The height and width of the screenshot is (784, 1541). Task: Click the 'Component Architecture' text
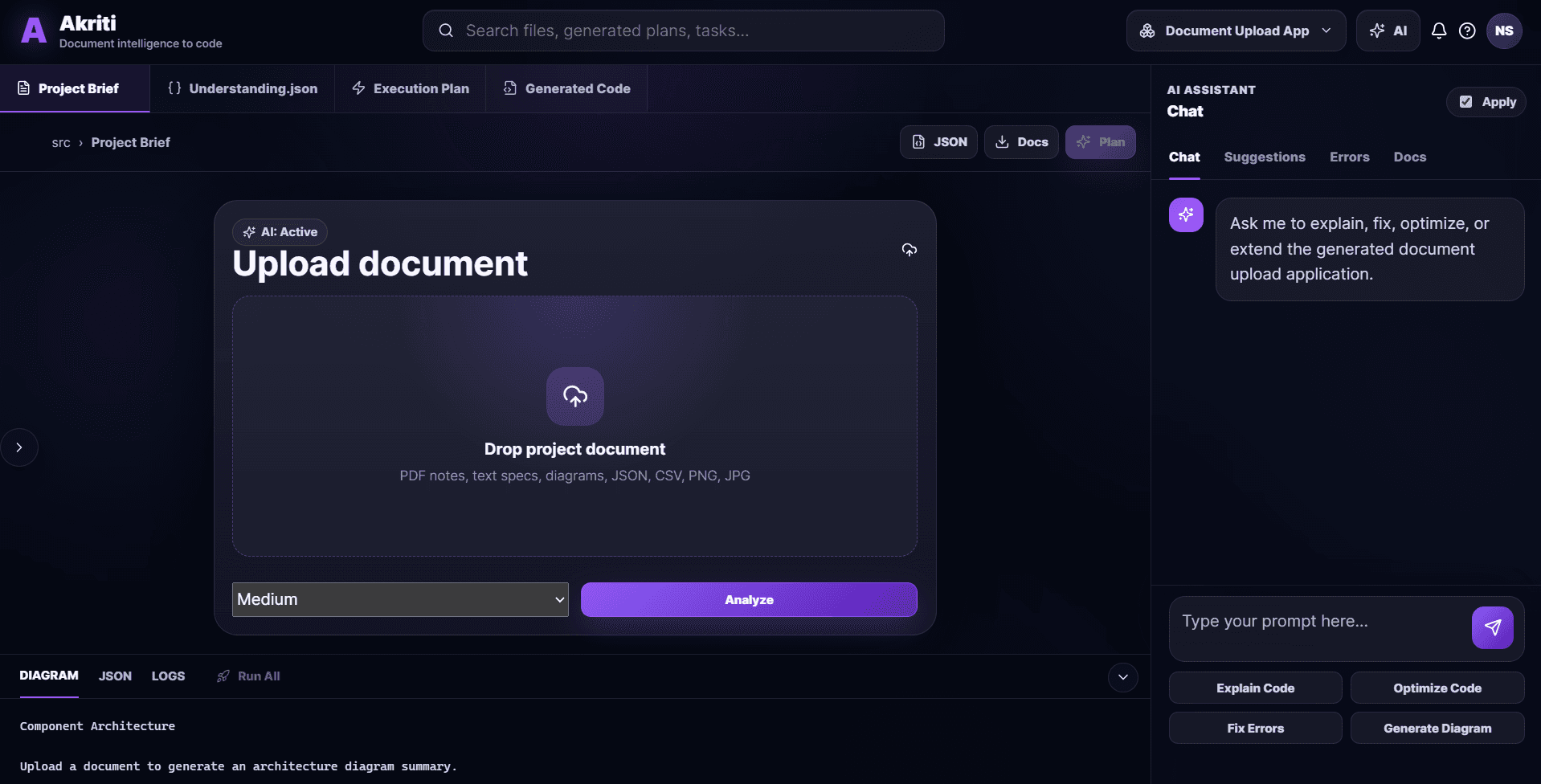(97, 726)
